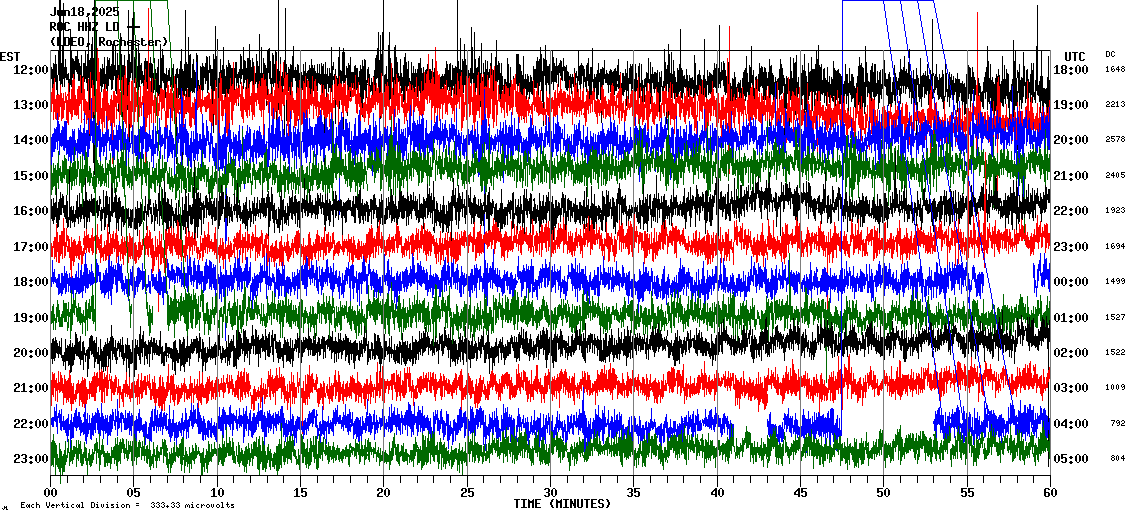This screenshot has width=1130, height=519.
Task: Click the 30 minute tick label
Action: (550, 492)
